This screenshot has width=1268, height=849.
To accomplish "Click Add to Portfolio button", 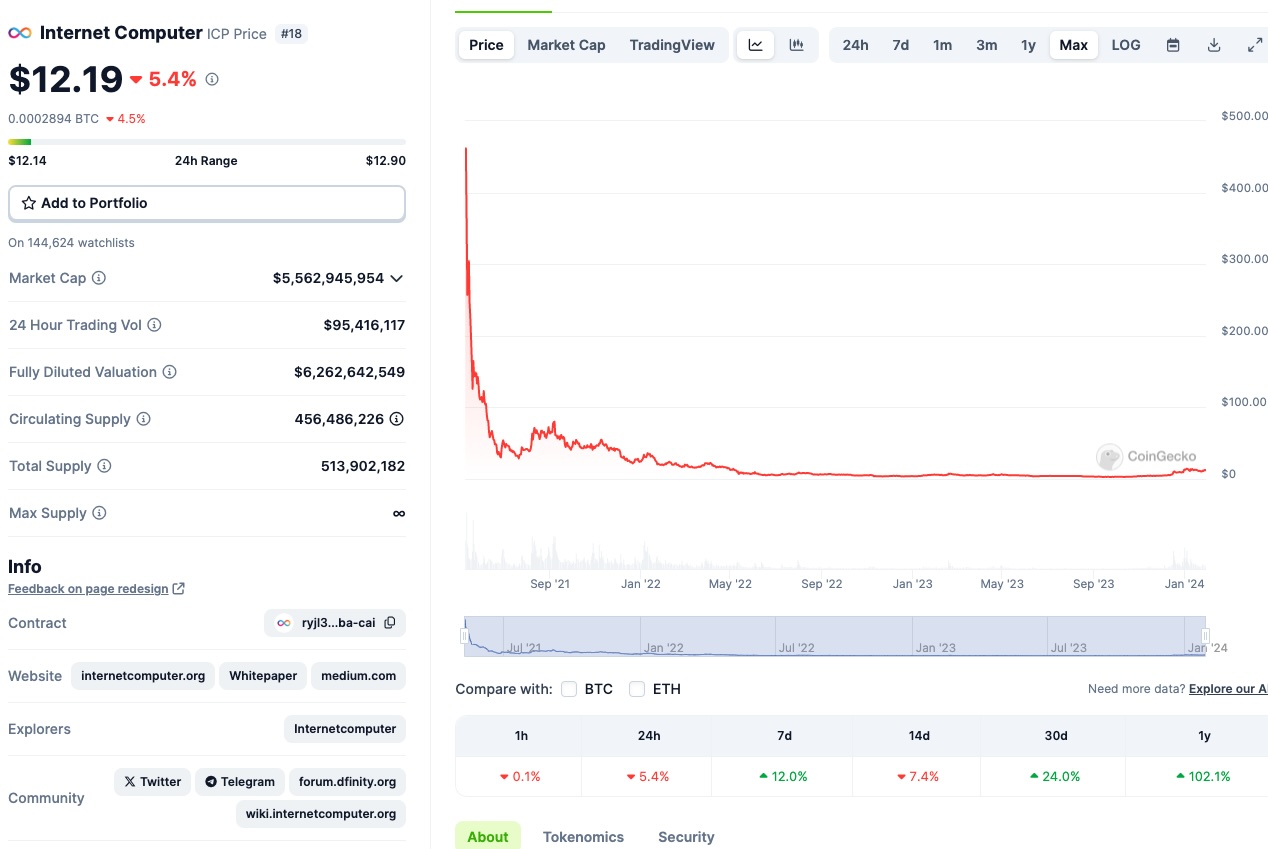I will point(207,203).
